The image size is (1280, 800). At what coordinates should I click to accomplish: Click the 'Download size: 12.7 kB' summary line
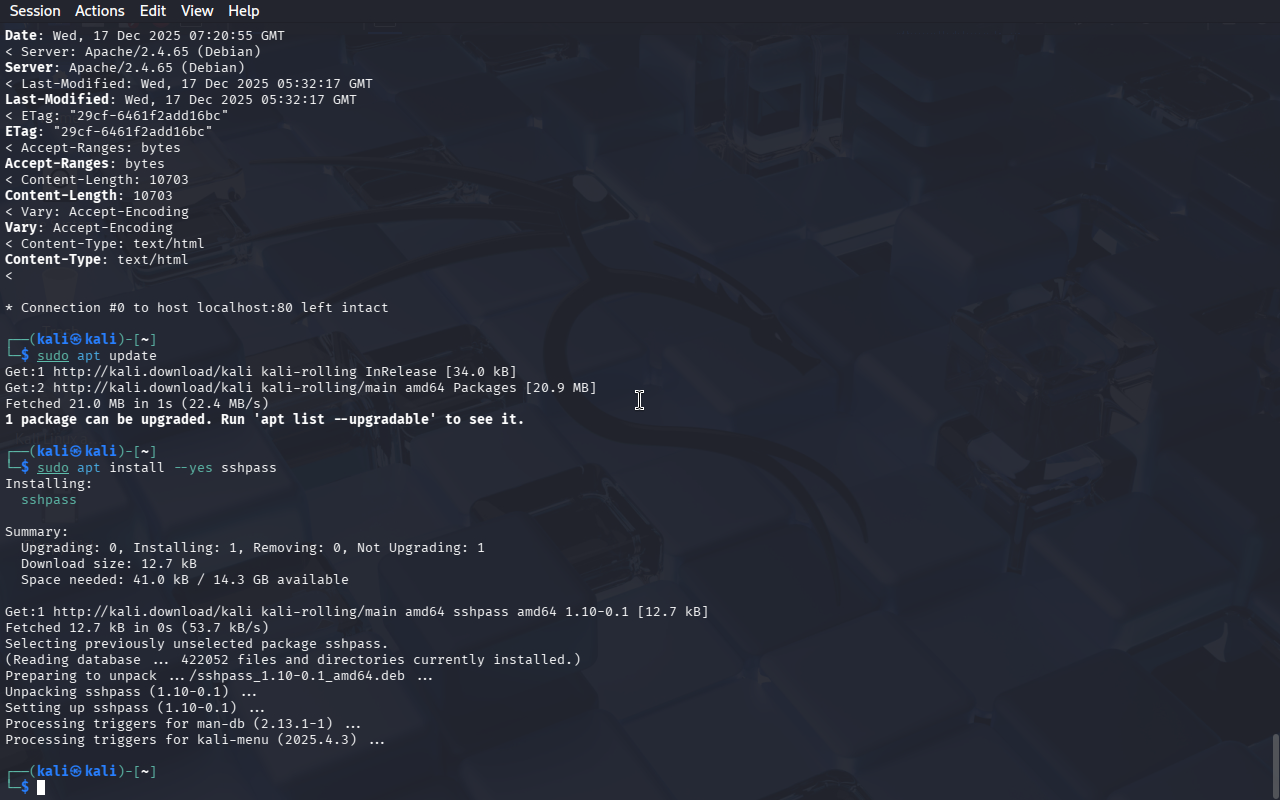(109, 564)
